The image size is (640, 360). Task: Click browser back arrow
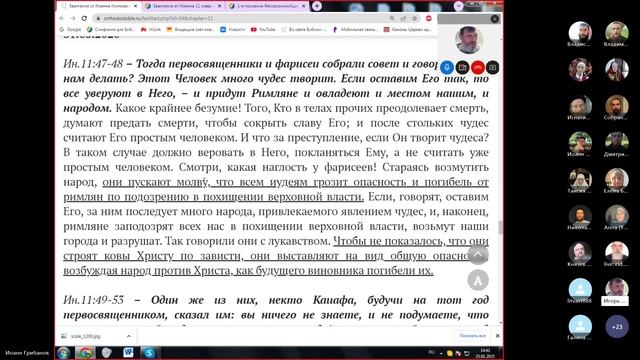click(62, 18)
